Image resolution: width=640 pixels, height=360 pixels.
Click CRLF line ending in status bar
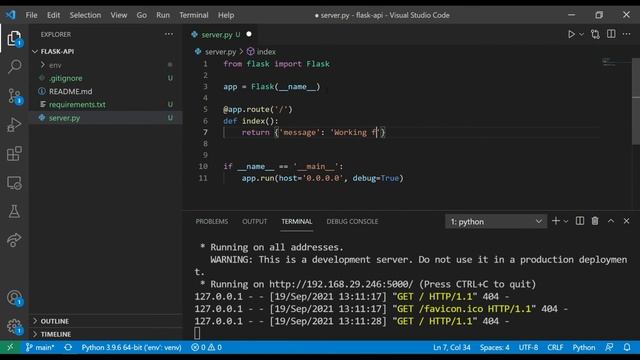[x=555, y=347]
